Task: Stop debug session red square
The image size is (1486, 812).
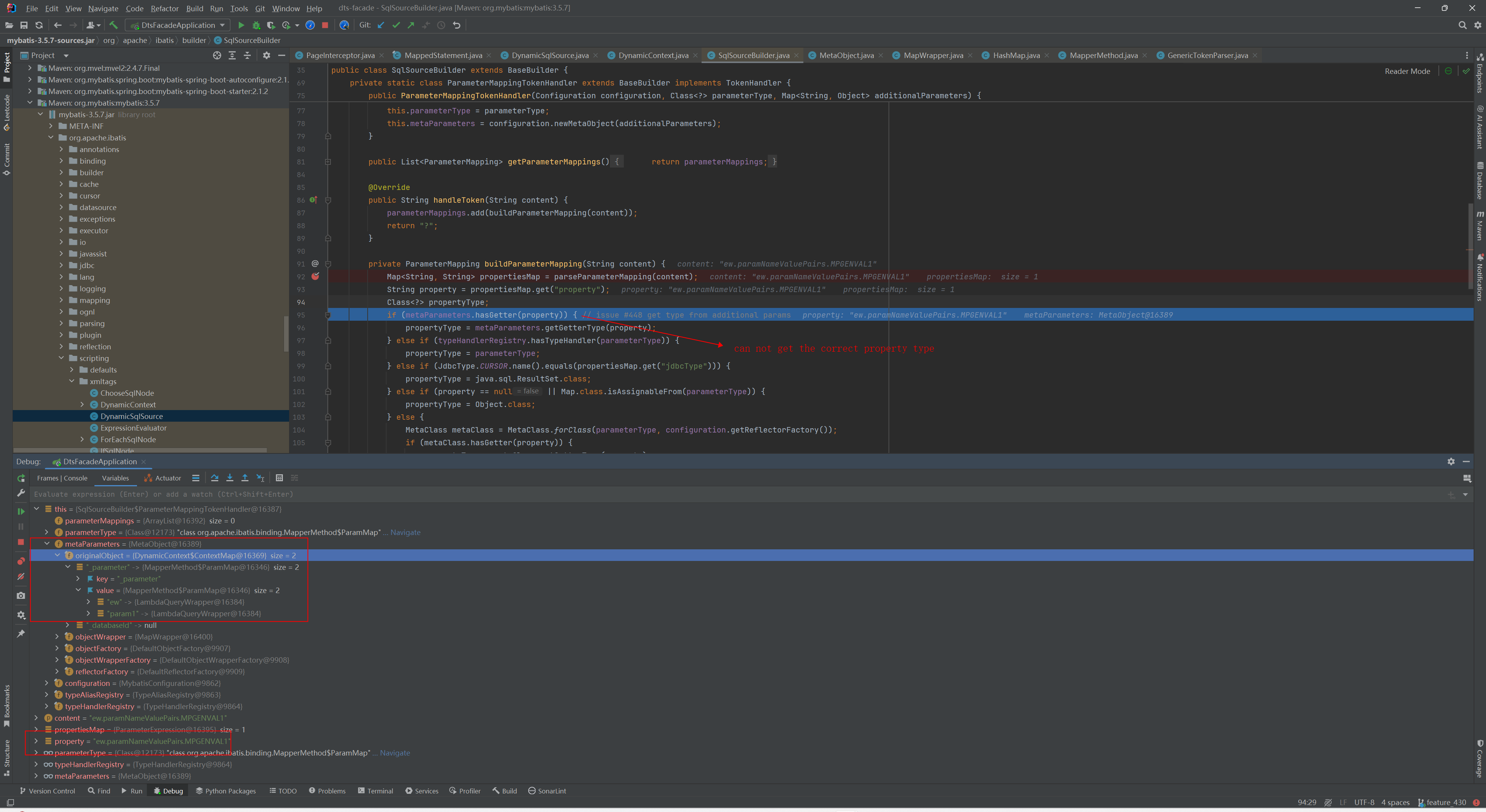Action: [21, 542]
